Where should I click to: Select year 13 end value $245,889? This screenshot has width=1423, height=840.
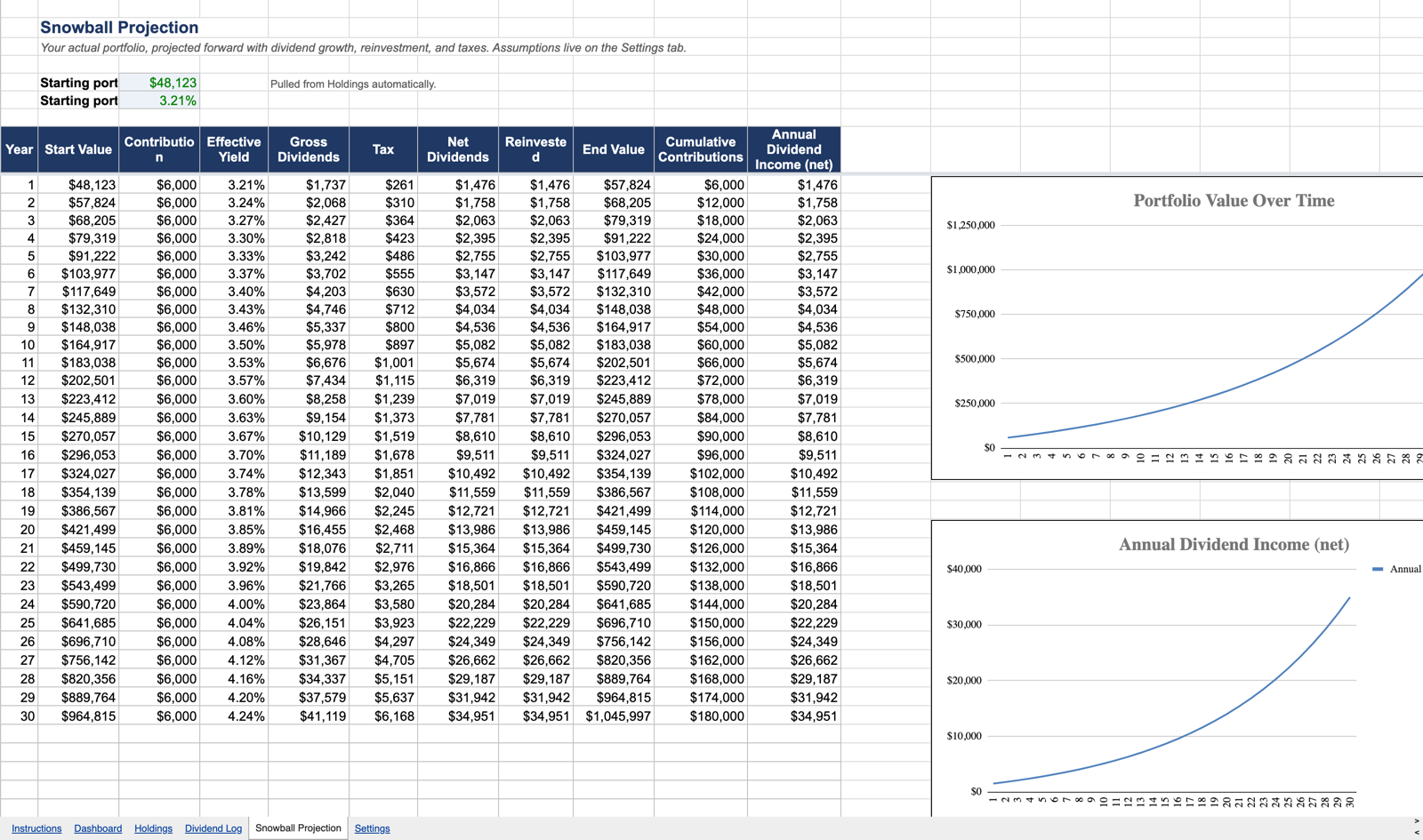(614, 399)
